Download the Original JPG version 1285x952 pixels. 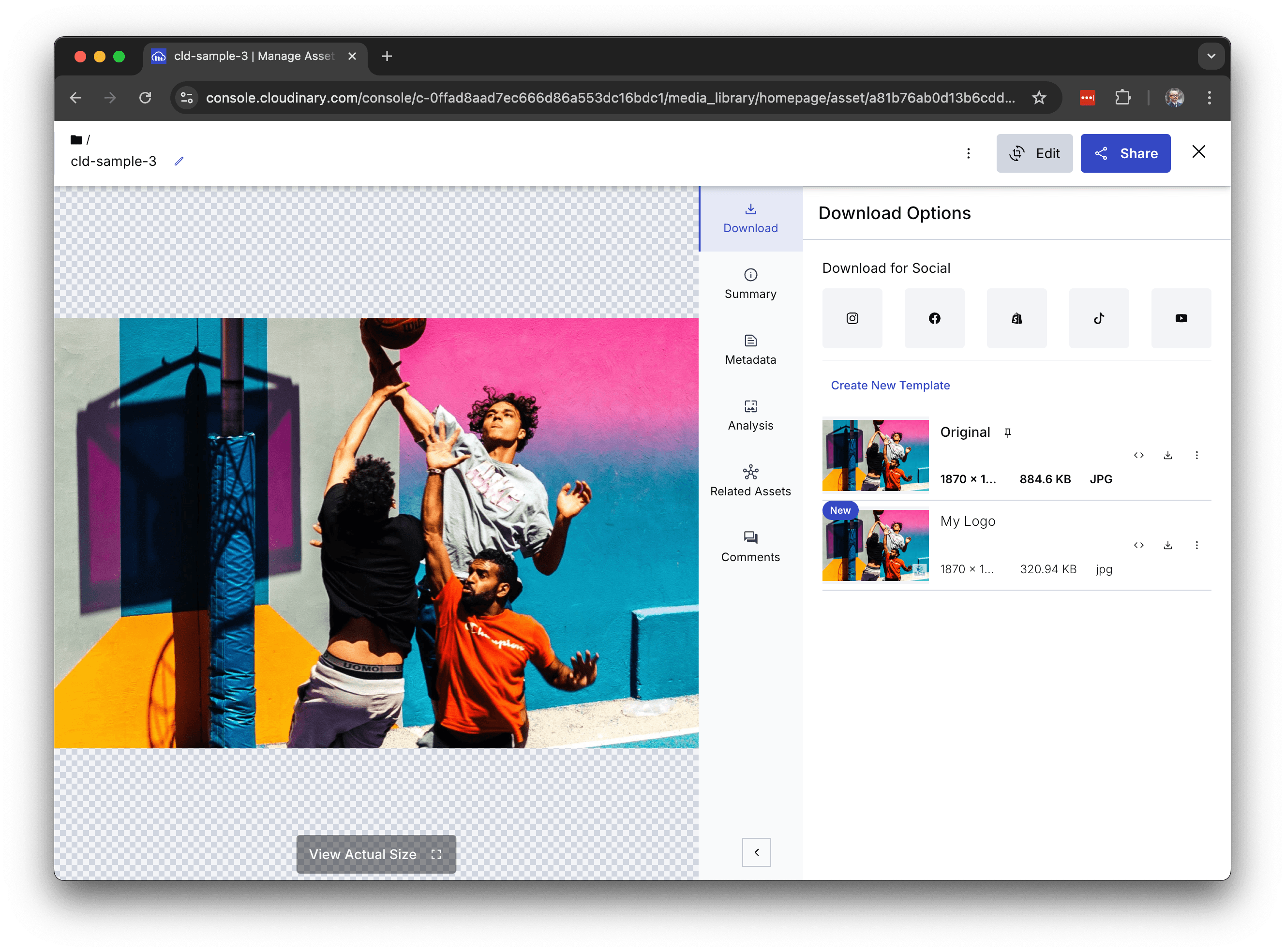pos(1167,455)
